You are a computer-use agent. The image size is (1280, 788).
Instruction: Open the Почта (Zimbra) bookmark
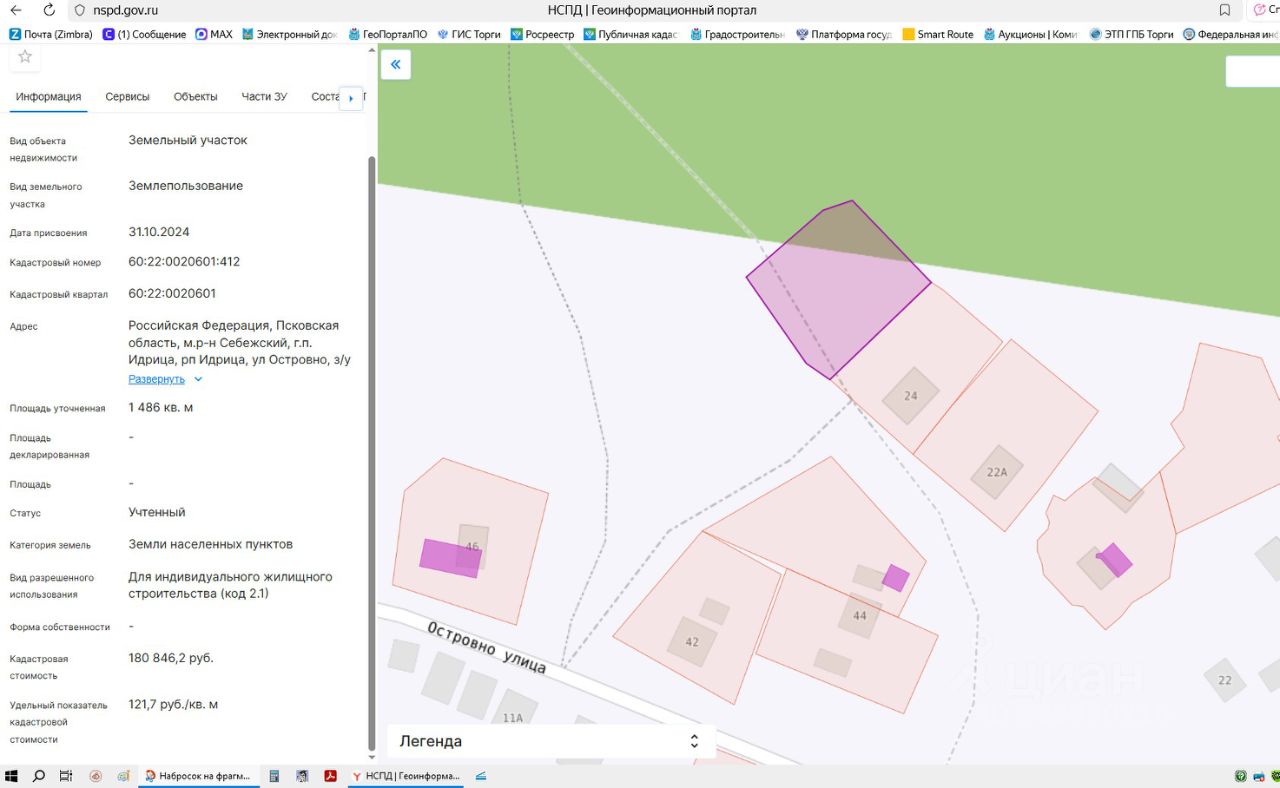pos(51,34)
